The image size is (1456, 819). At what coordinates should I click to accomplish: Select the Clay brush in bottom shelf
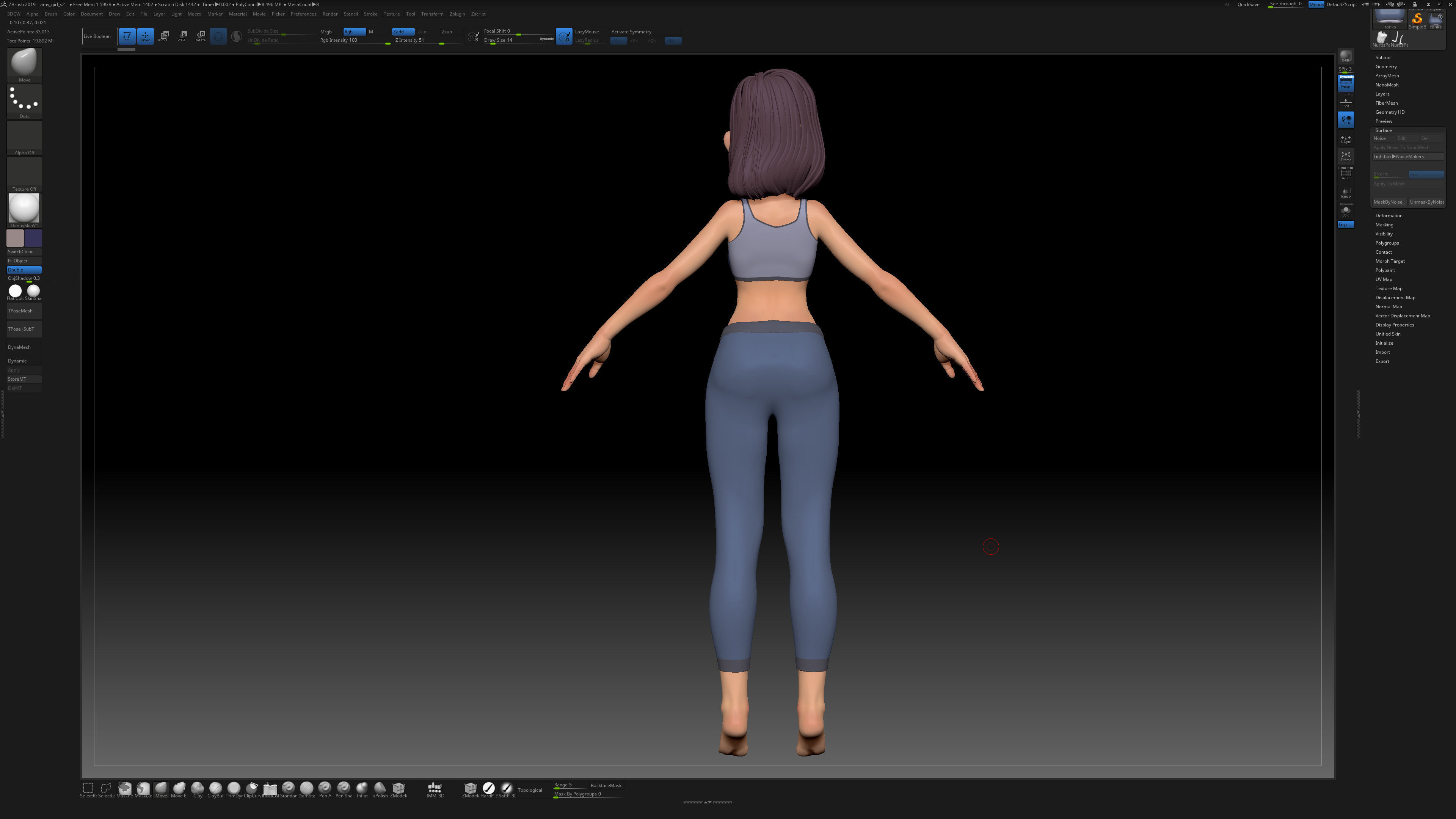click(x=197, y=789)
